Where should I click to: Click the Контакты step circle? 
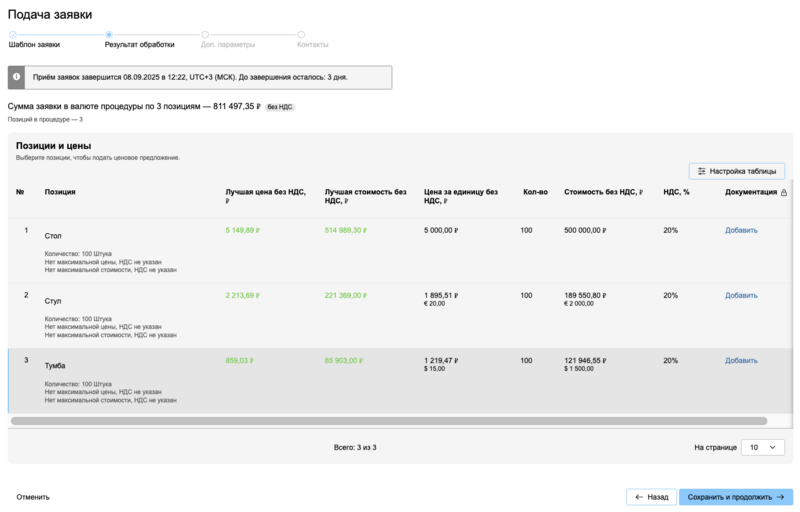coord(301,35)
